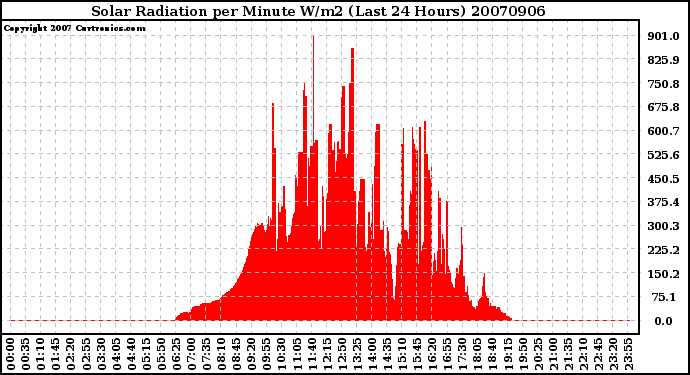The height and width of the screenshot is (375, 690).
Task: Click the 825.9 y-axis label
Action: (x=663, y=60)
